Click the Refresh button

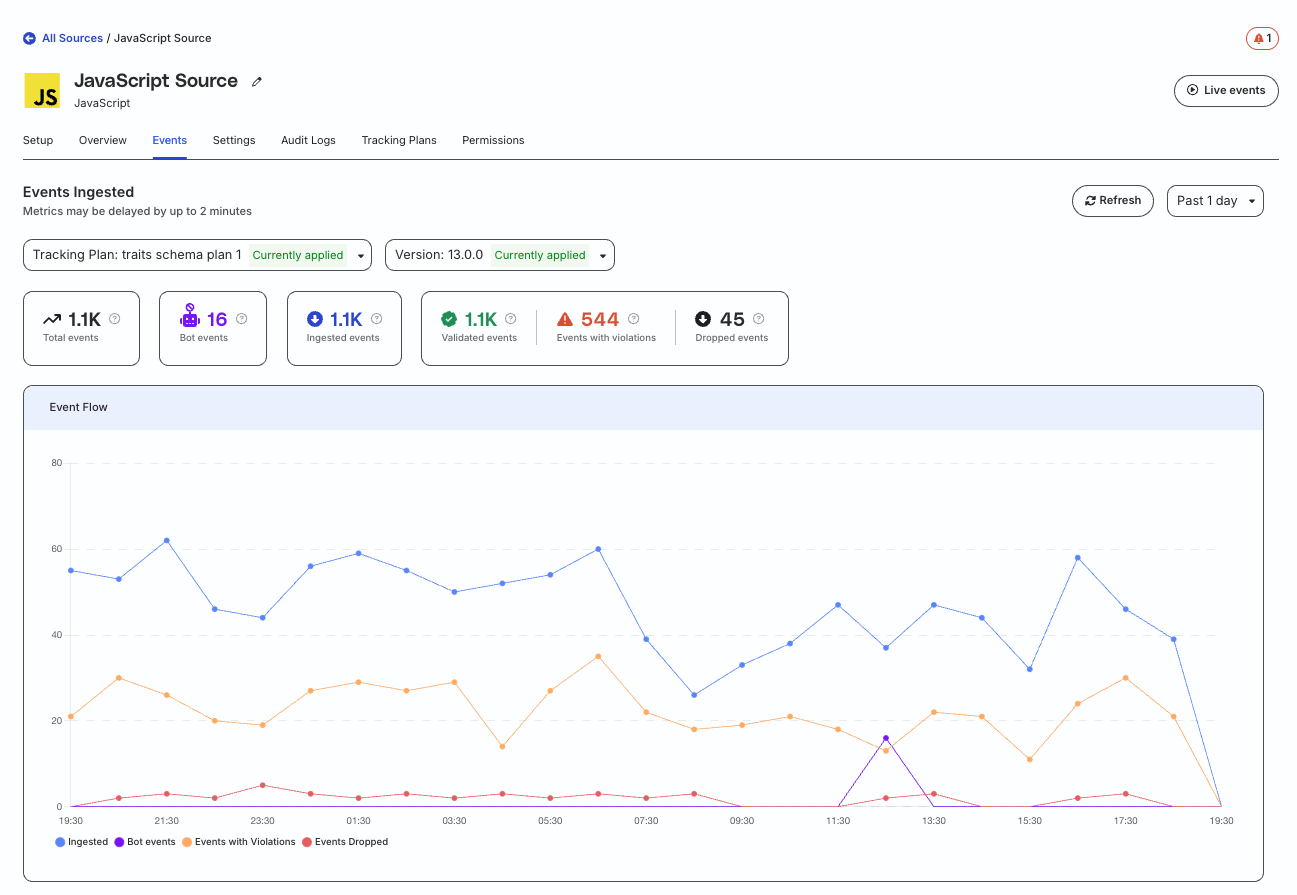(1113, 201)
